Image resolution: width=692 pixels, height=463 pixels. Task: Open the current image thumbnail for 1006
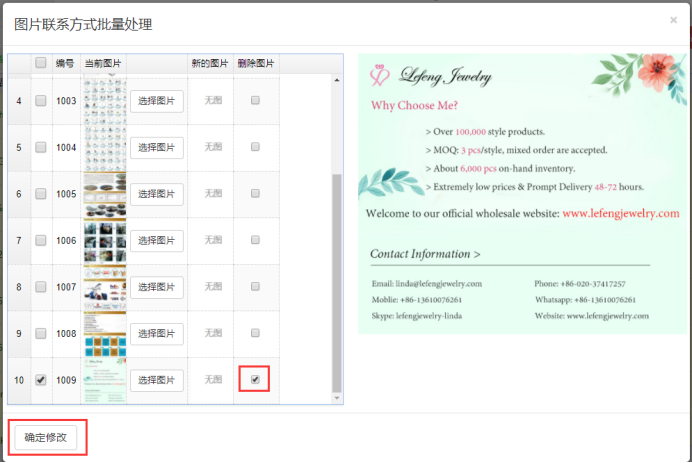[105, 241]
